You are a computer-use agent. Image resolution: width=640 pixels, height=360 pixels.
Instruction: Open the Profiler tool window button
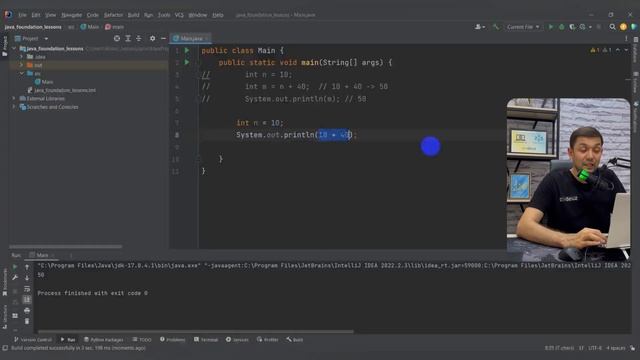click(267, 340)
